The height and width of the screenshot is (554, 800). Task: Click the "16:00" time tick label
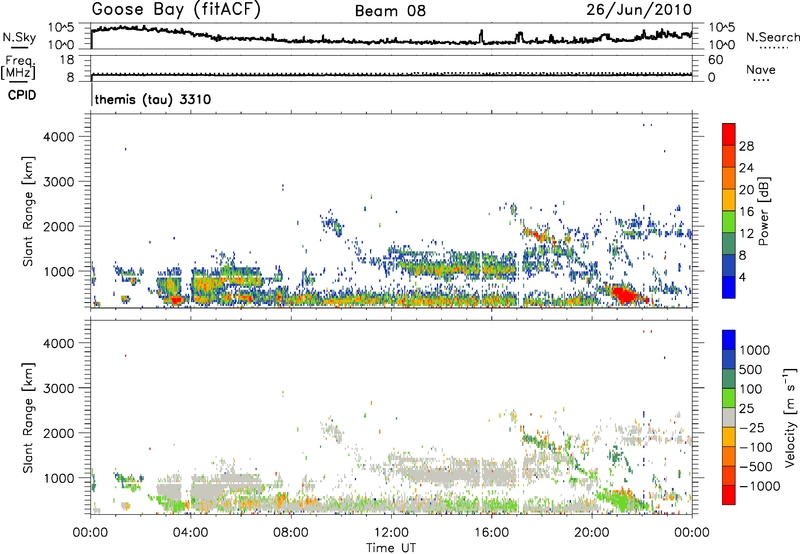point(491,533)
